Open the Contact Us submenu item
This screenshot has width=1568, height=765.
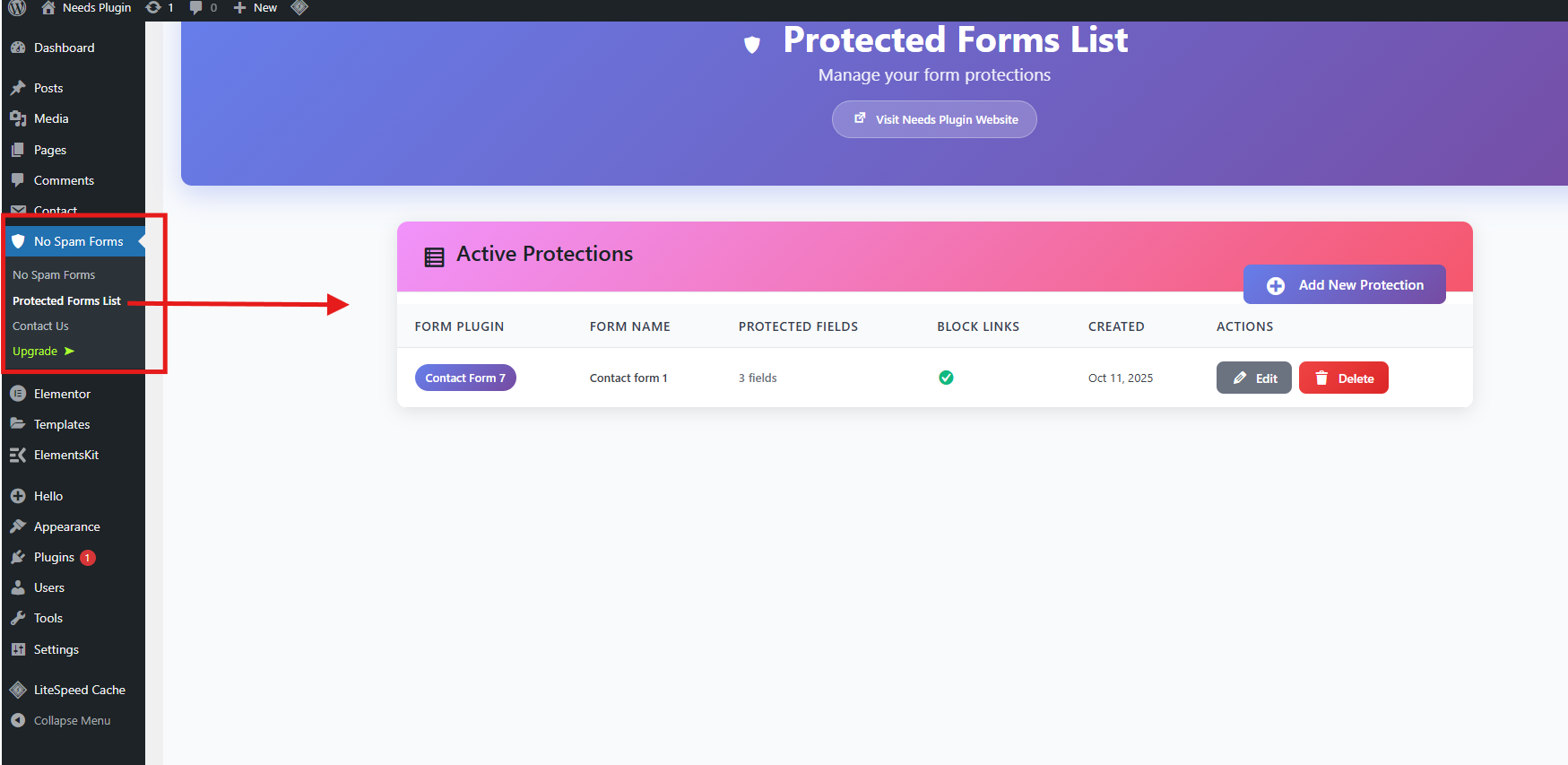coord(40,326)
